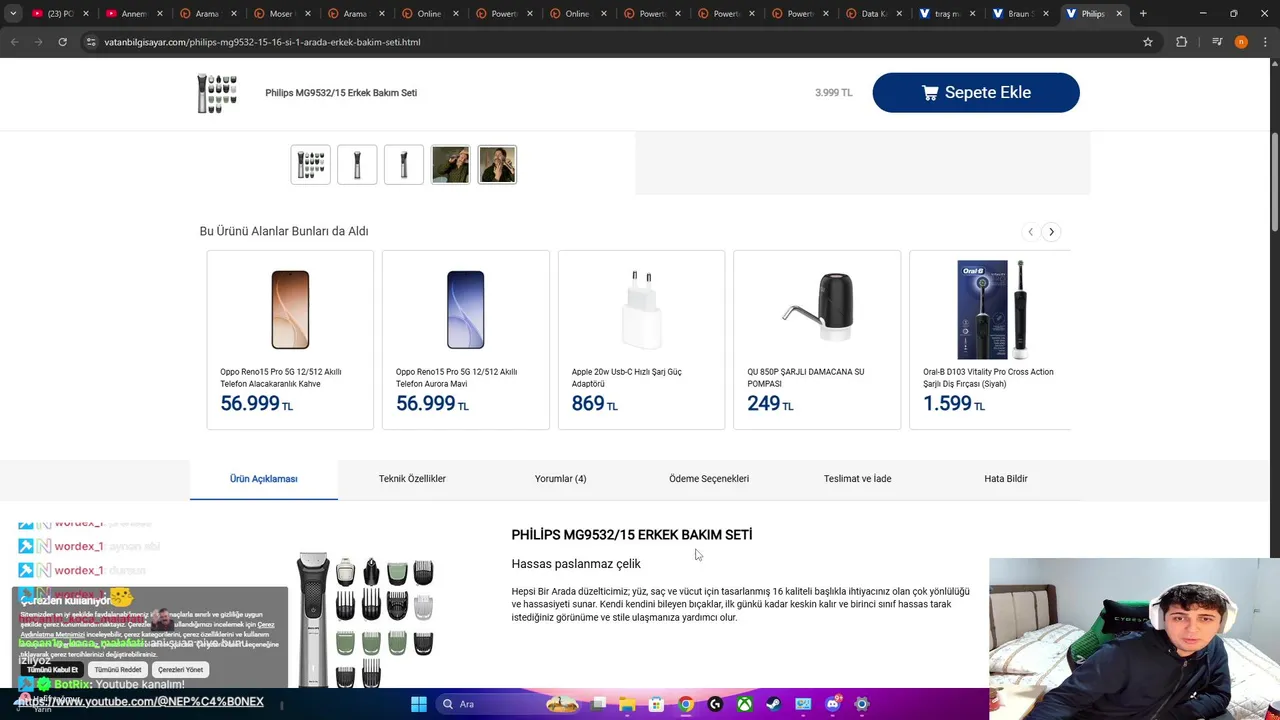Image resolution: width=1280 pixels, height=720 pixels.
Task: Open Oppo Reno15 Pro Aurora Mavi product
Action: (466, 340)
